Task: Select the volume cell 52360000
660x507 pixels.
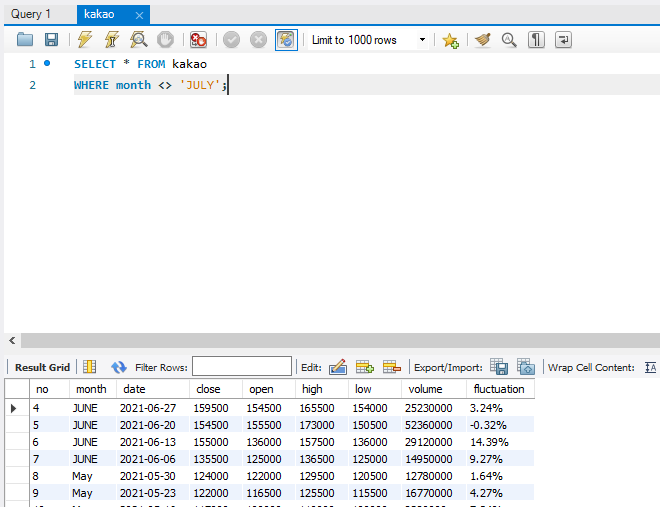Action: pos(434,425)
